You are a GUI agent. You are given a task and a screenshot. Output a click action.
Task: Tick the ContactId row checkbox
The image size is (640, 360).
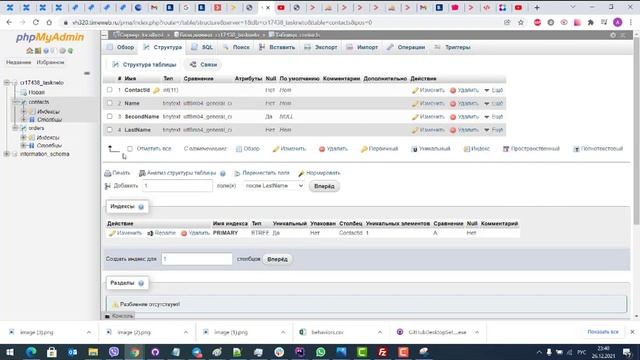(x=109, y=90)
